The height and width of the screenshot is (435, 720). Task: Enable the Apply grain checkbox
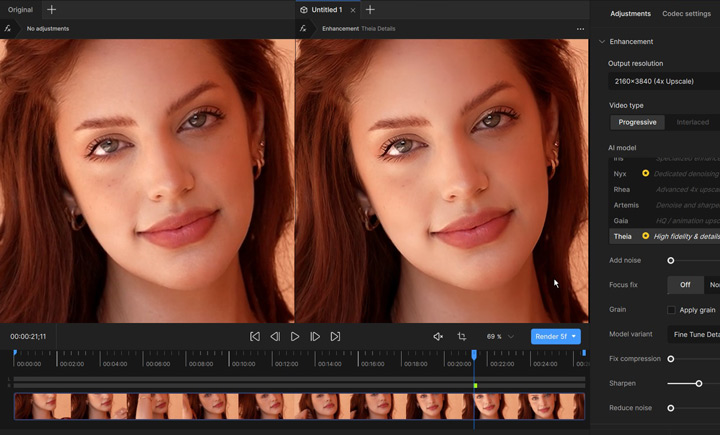click(x=672, y=310)
